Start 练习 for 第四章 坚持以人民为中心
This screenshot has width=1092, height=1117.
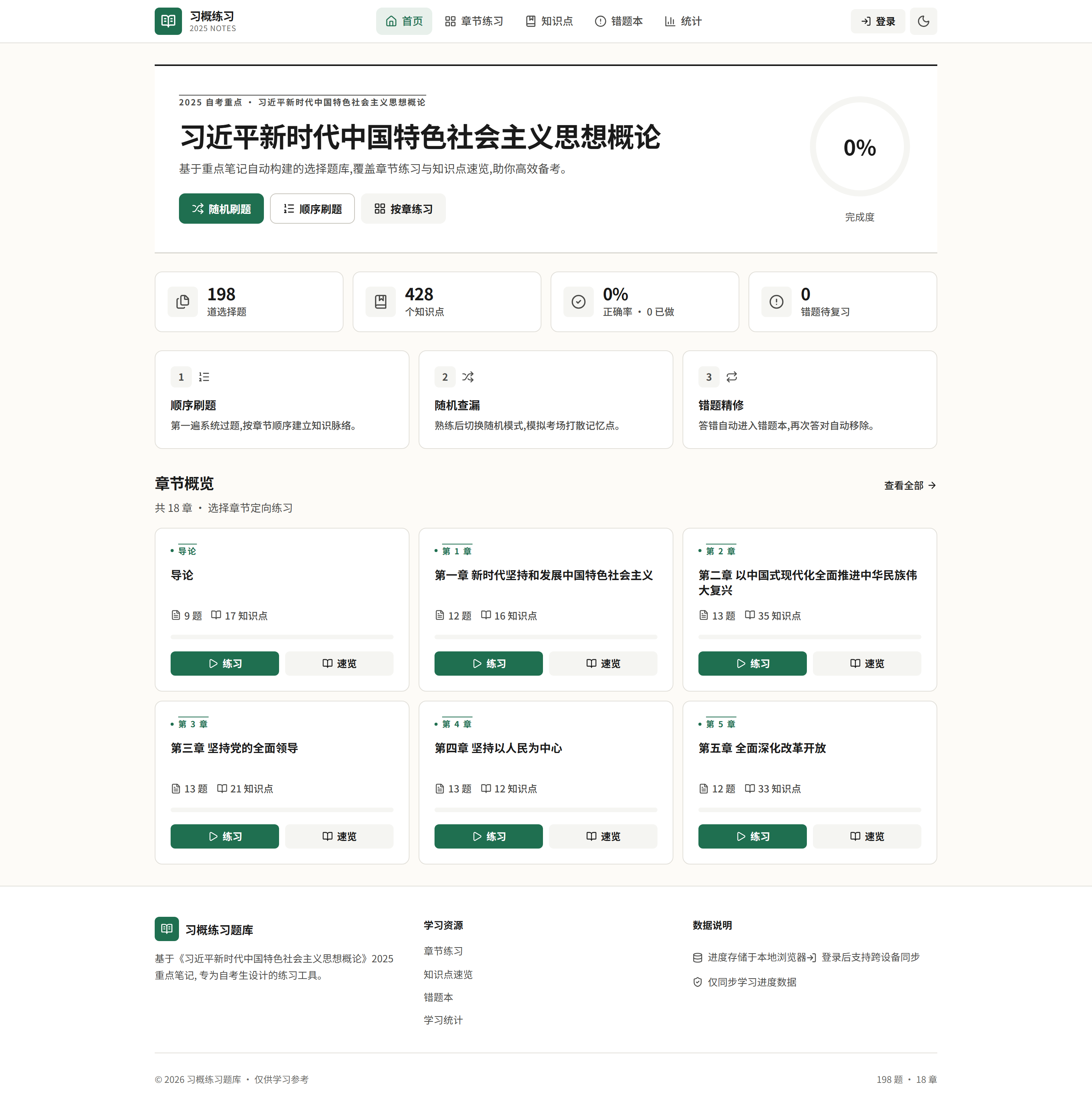click(489, 836)
